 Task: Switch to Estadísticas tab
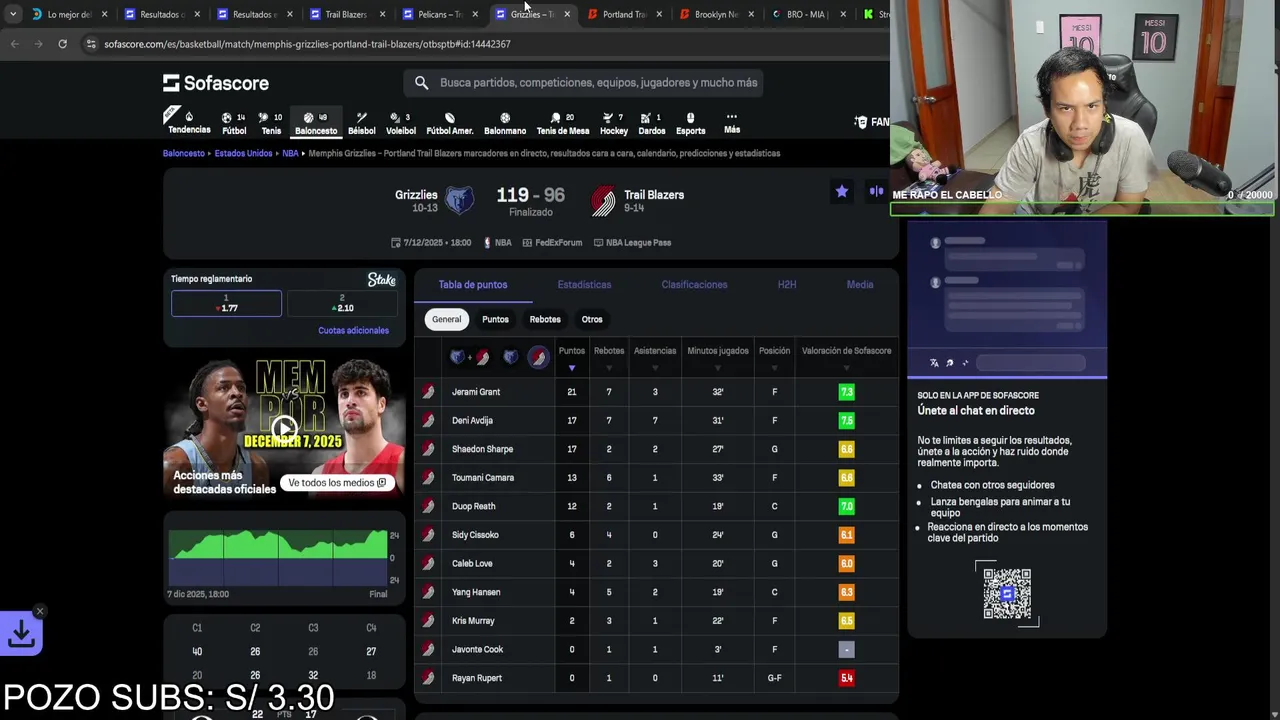pos(584,285)
